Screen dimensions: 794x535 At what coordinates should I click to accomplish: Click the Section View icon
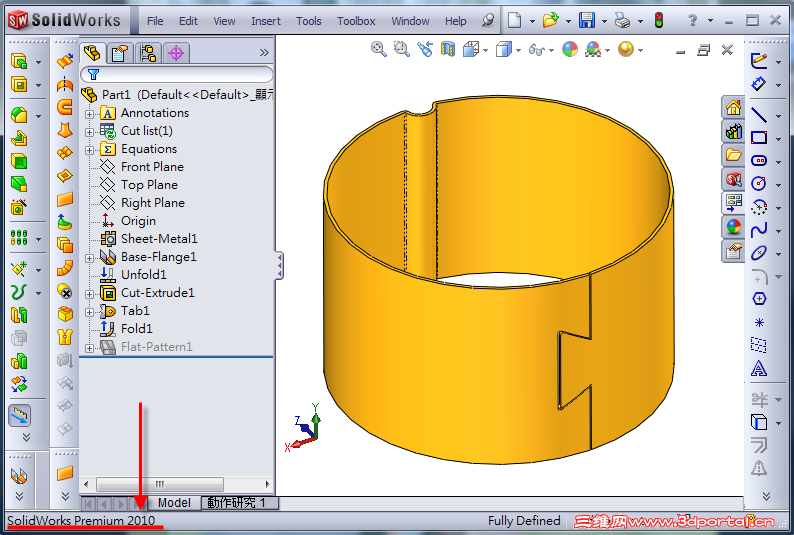tap(448, 49)
